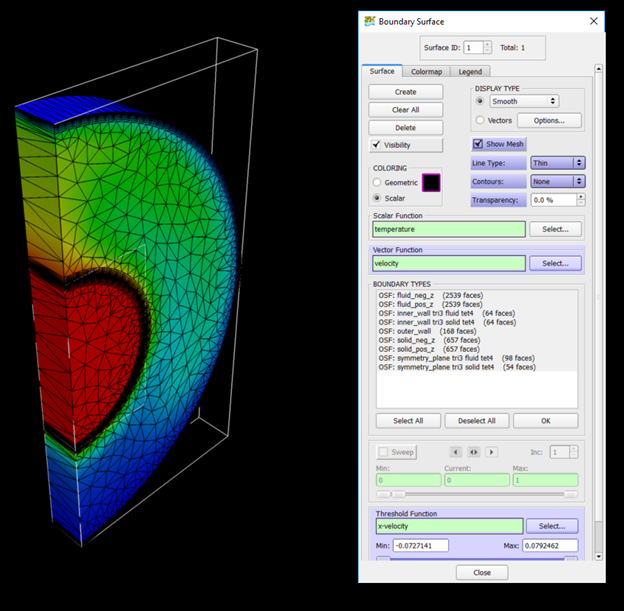The width and height of the screenshot is (624, 611).
Task: Click the sweep bidirectional arrows icon
Action: pyautogui.click(x=473, y=452)
